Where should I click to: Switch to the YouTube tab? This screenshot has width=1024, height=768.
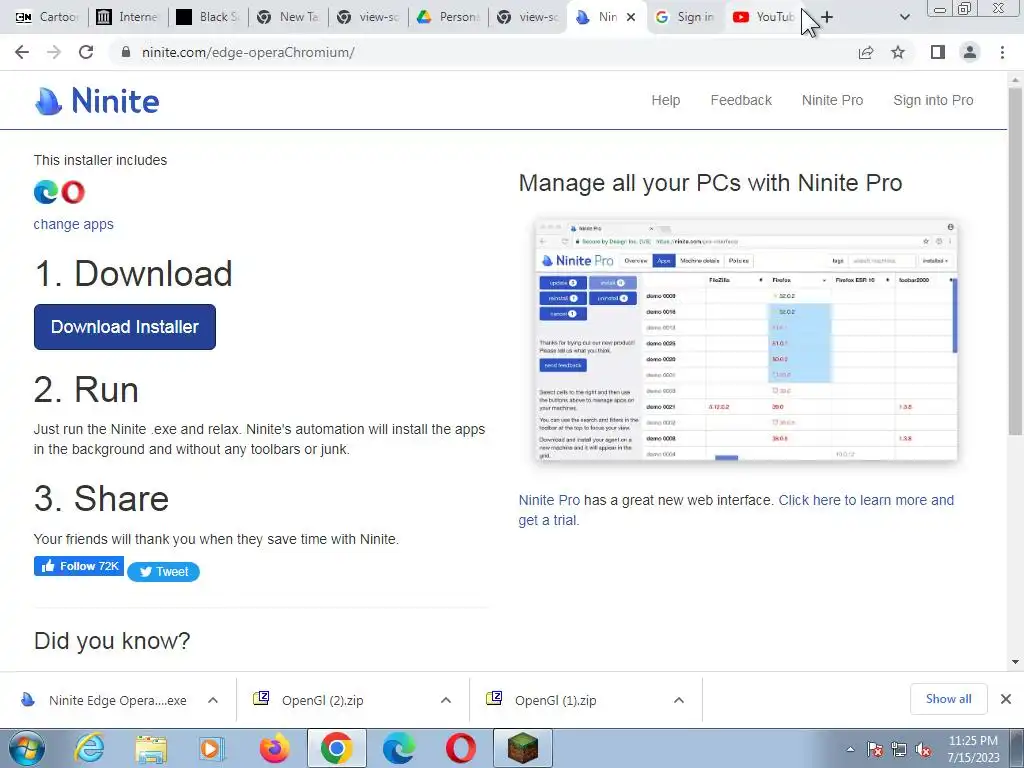pyautogui.click(x=763, y=17)
